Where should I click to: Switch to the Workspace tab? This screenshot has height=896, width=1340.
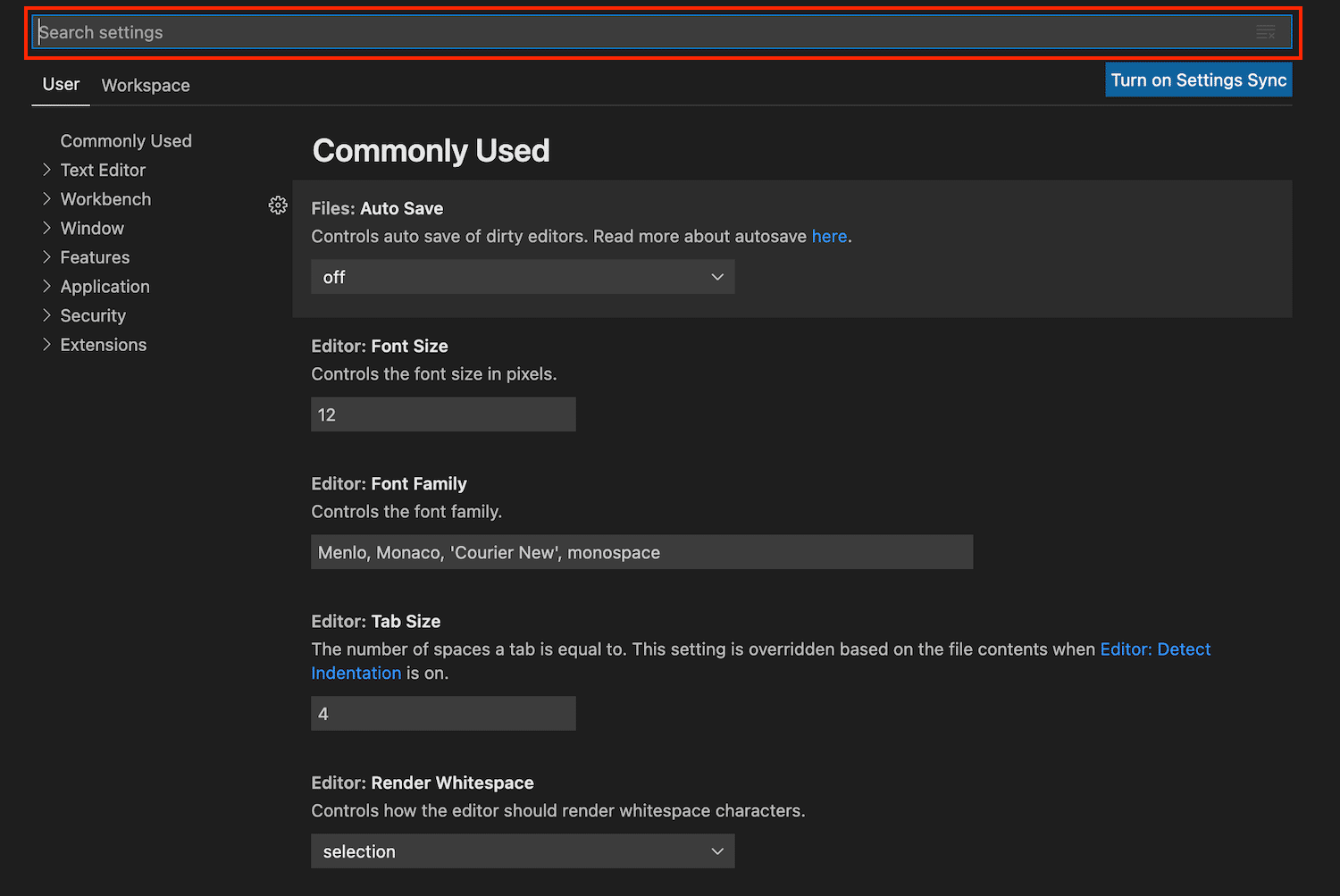click(145, 85)
